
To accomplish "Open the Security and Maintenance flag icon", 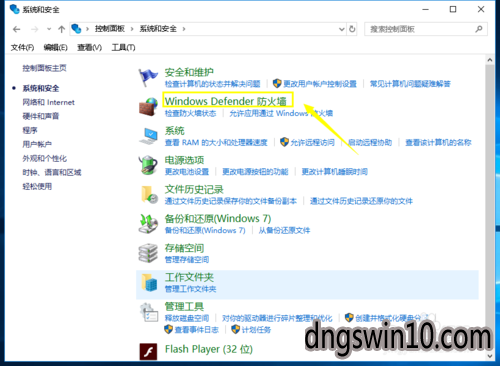I will point(148,77).
